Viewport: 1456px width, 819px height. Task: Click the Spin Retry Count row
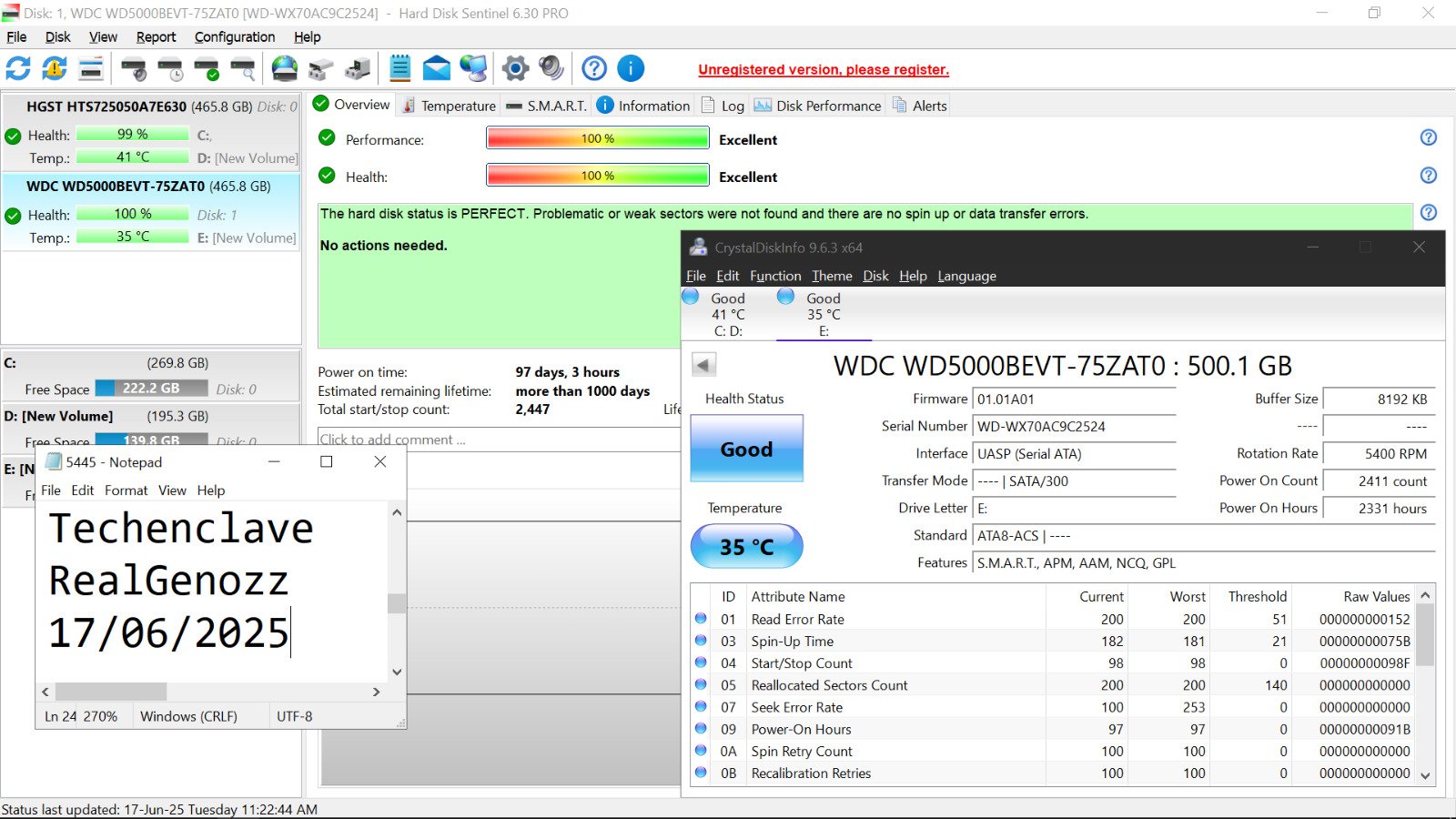1051,751
